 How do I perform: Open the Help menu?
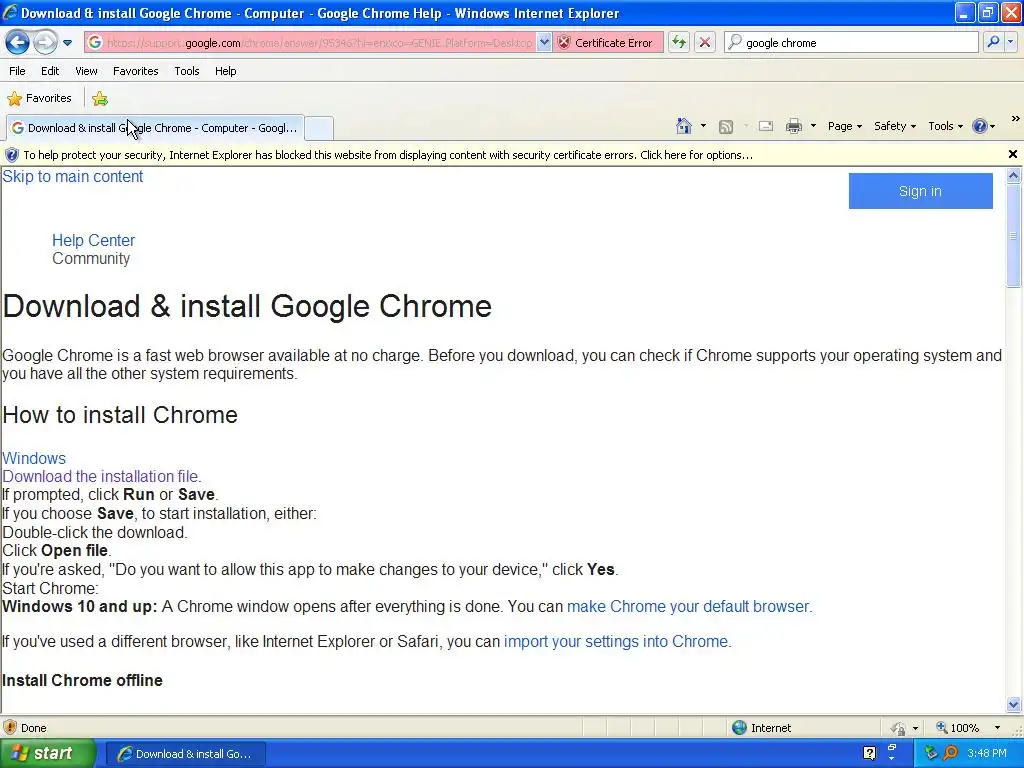[x=225, y=71]
